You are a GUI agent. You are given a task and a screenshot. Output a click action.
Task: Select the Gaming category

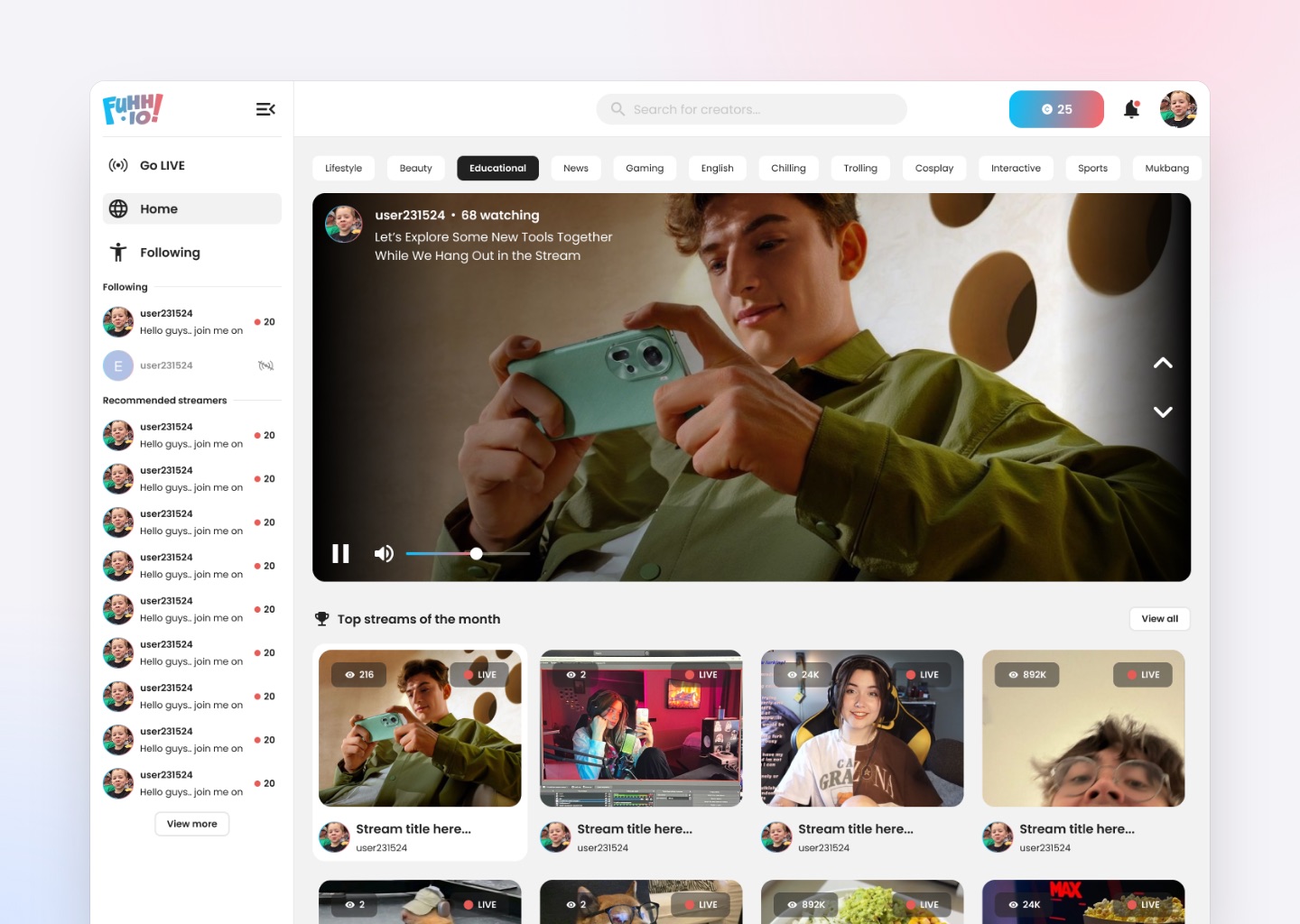click(x=645, y=168)
